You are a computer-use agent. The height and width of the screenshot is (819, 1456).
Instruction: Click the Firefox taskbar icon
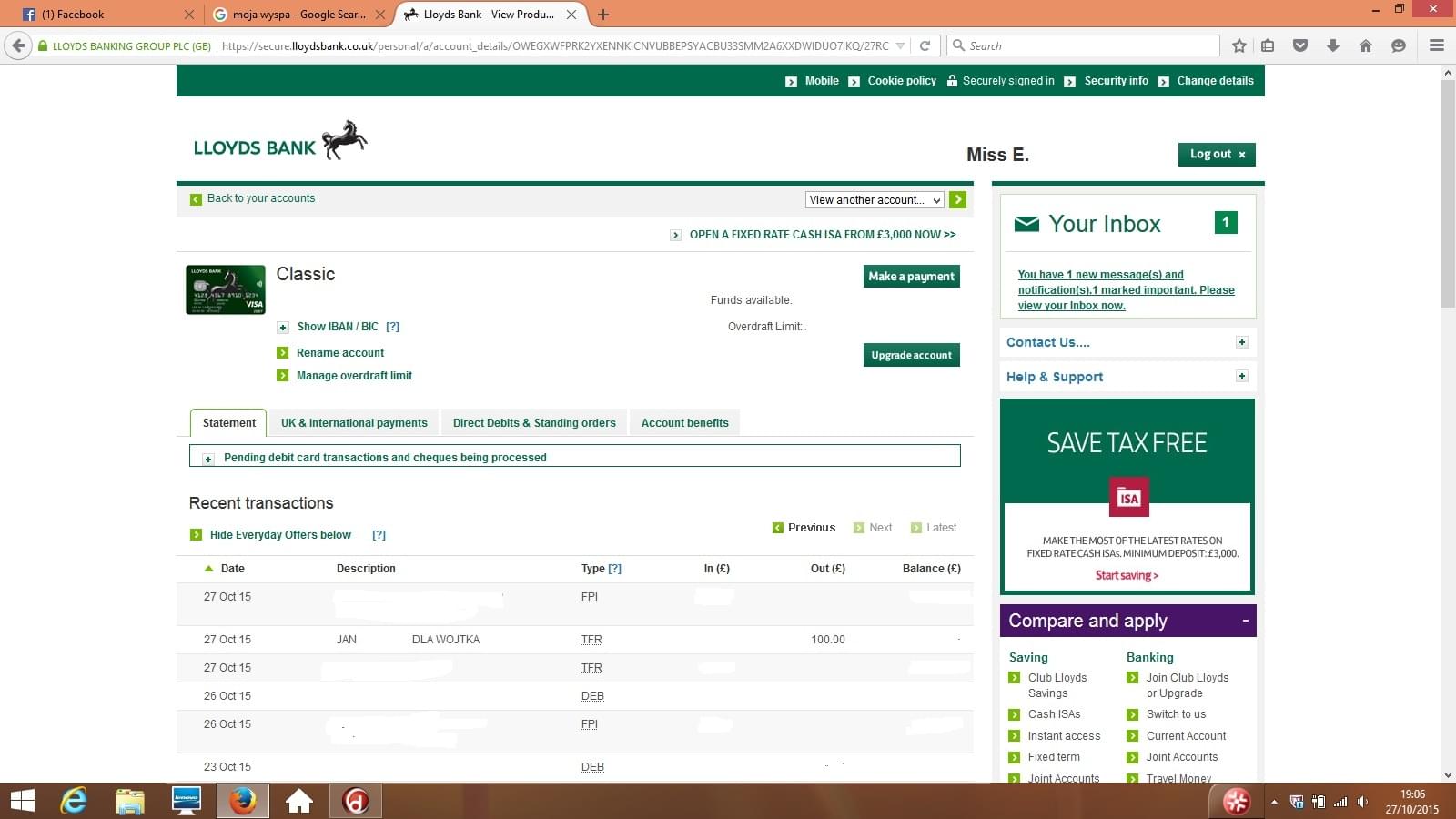(x=242, y=801)
